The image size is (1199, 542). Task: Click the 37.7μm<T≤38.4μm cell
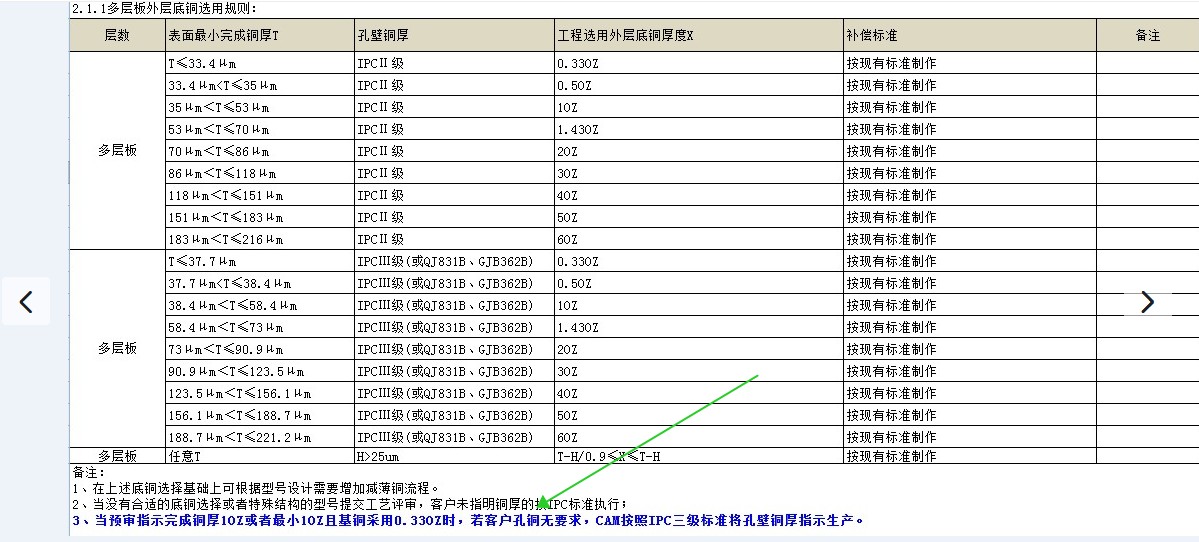click(260, 284)
